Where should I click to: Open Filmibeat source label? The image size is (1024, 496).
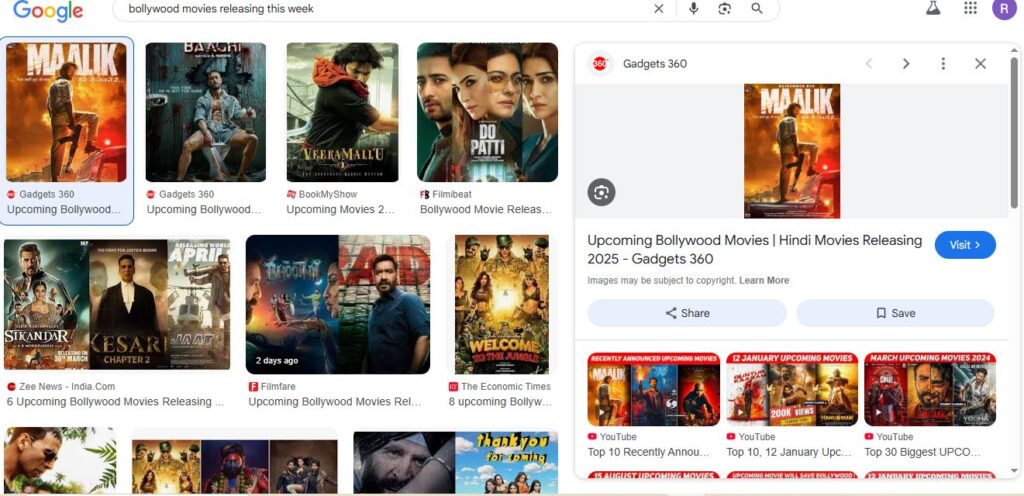pos(446,194)
